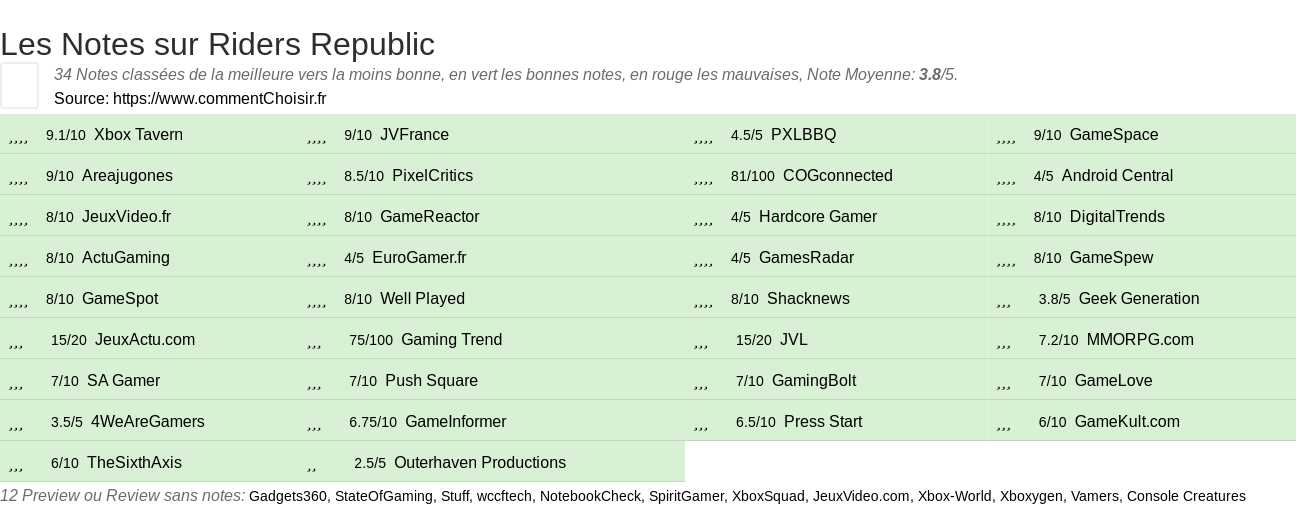Visit the Shacknews review
The height and width of the screenshot is (507, 1296).
[808, 299]
